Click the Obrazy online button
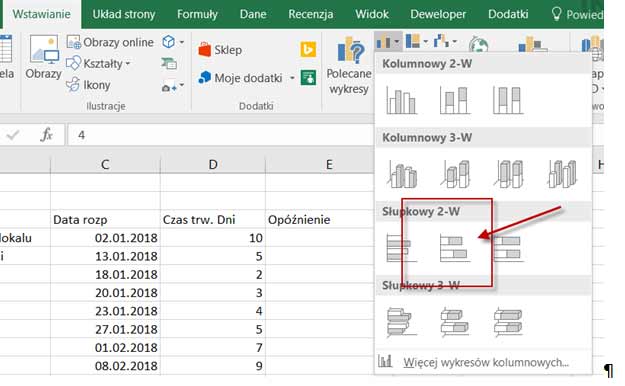This screenshot has width=625, height=386. point(110,42)
